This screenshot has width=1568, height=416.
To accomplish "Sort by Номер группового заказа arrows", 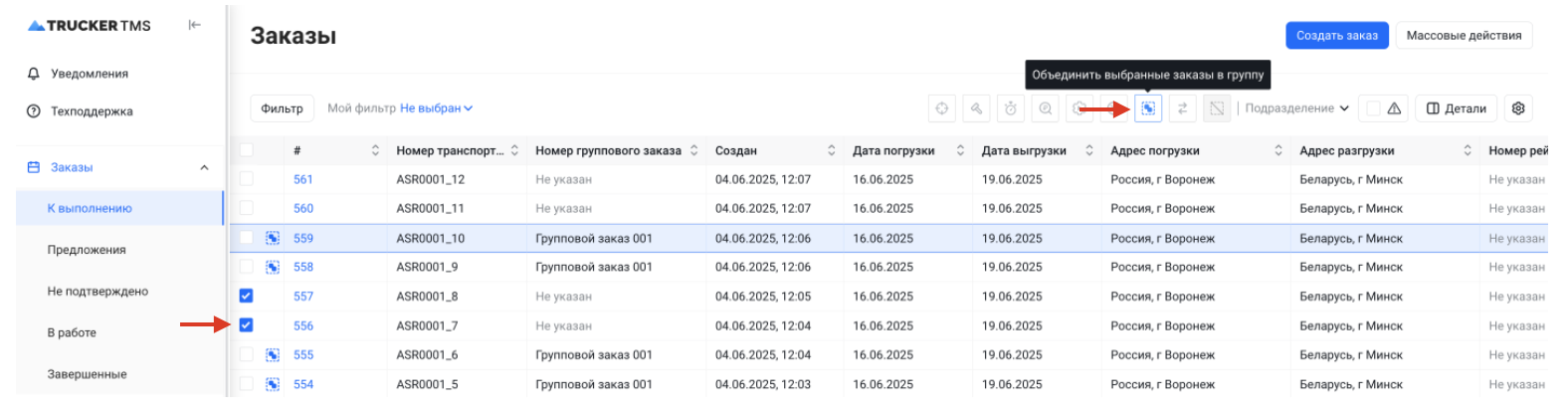I will coord(693,150).
